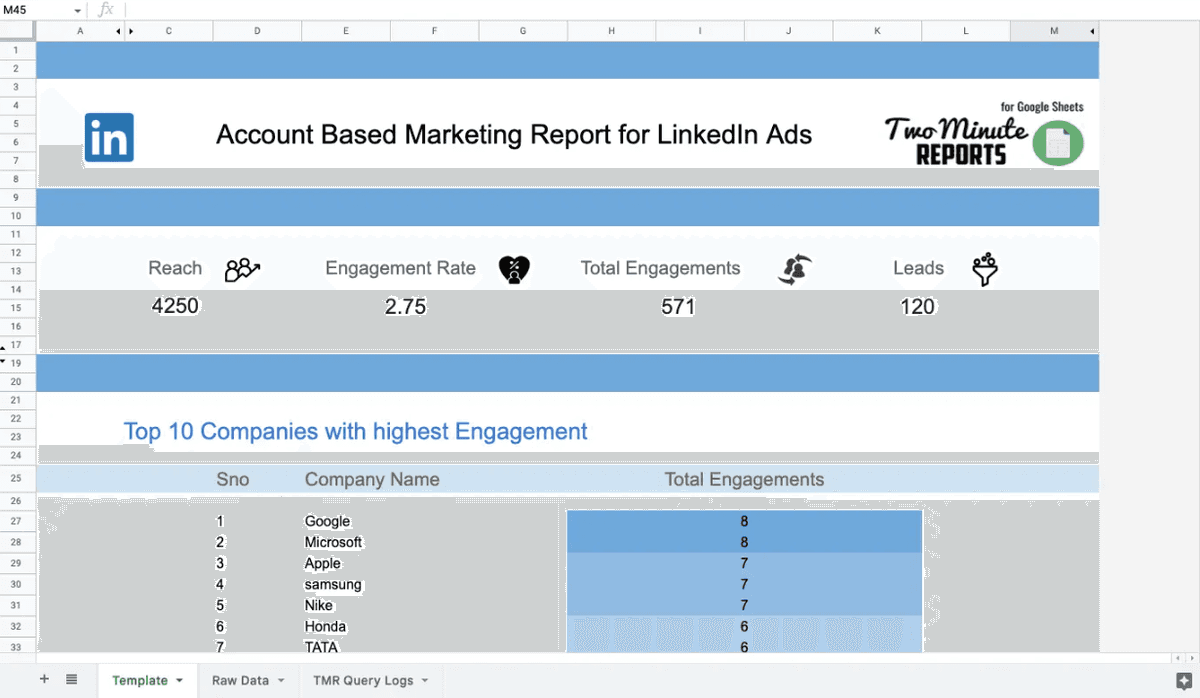Viewport: 1200px width, 698px height.
Task: Click the Google company cell
Action: coord(327,521)
